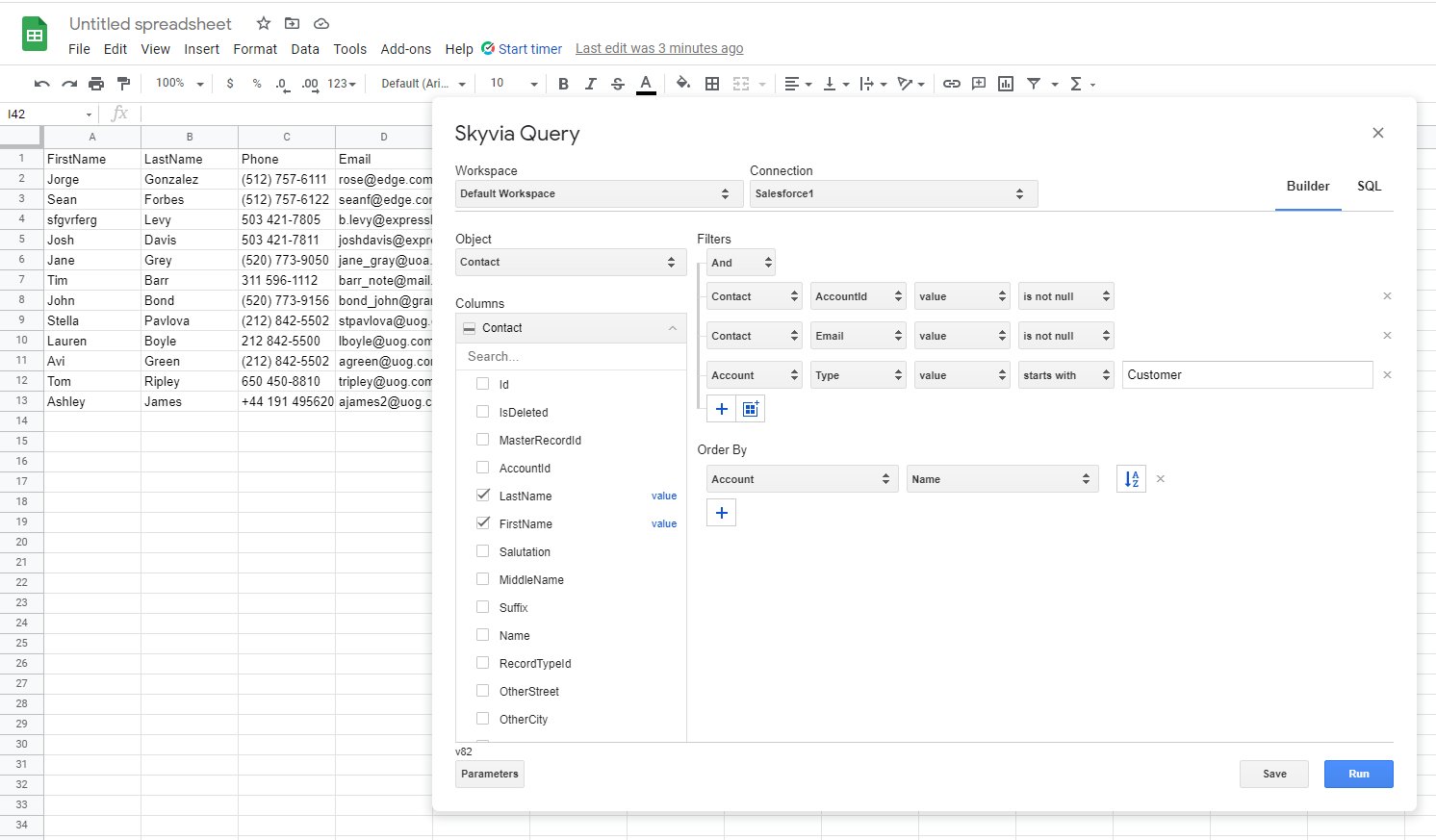1436x840 pixels.
Task: Open the cell borders menu
Action: pos(712,84)
